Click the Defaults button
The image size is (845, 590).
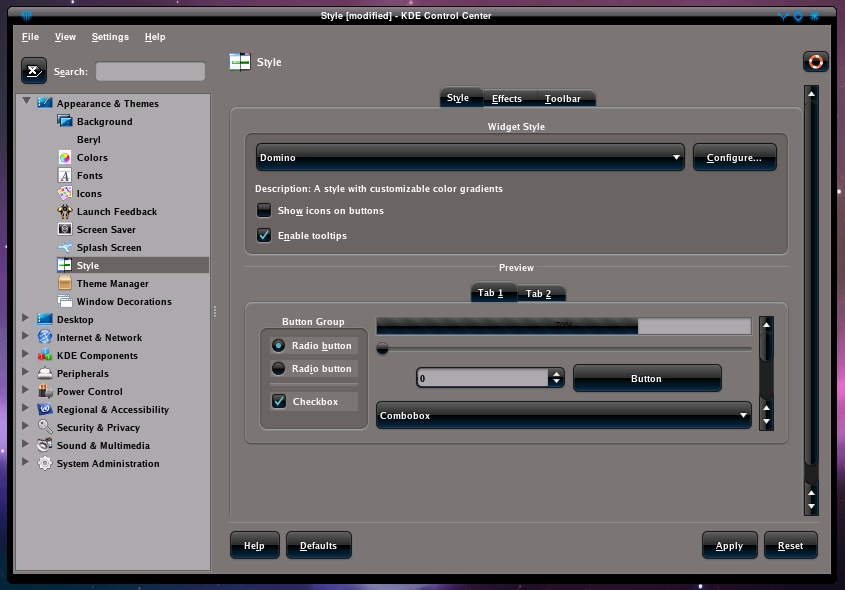click(318, 545)
